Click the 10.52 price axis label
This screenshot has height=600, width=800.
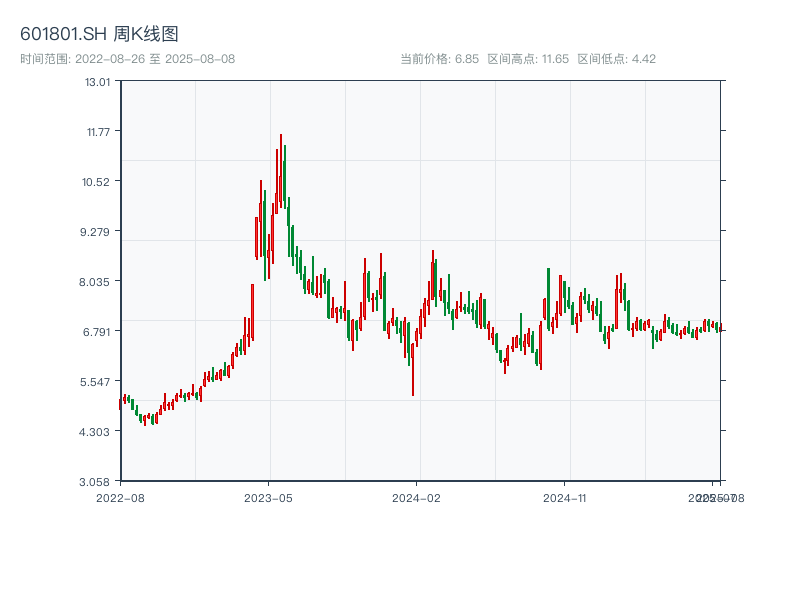tap(98, 181)
